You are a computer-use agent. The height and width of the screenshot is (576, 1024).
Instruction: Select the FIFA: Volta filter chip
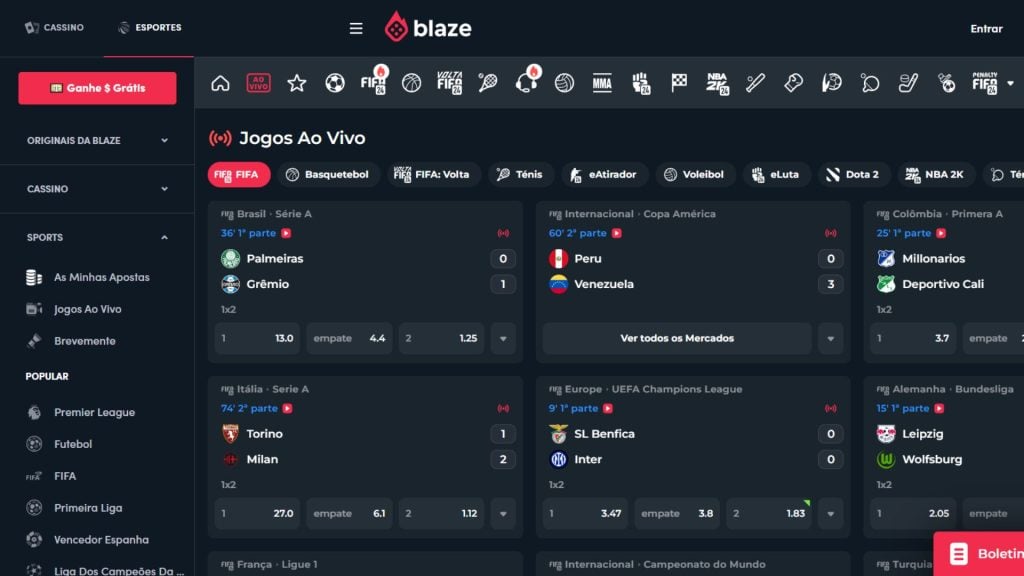[x=433, y=174]
